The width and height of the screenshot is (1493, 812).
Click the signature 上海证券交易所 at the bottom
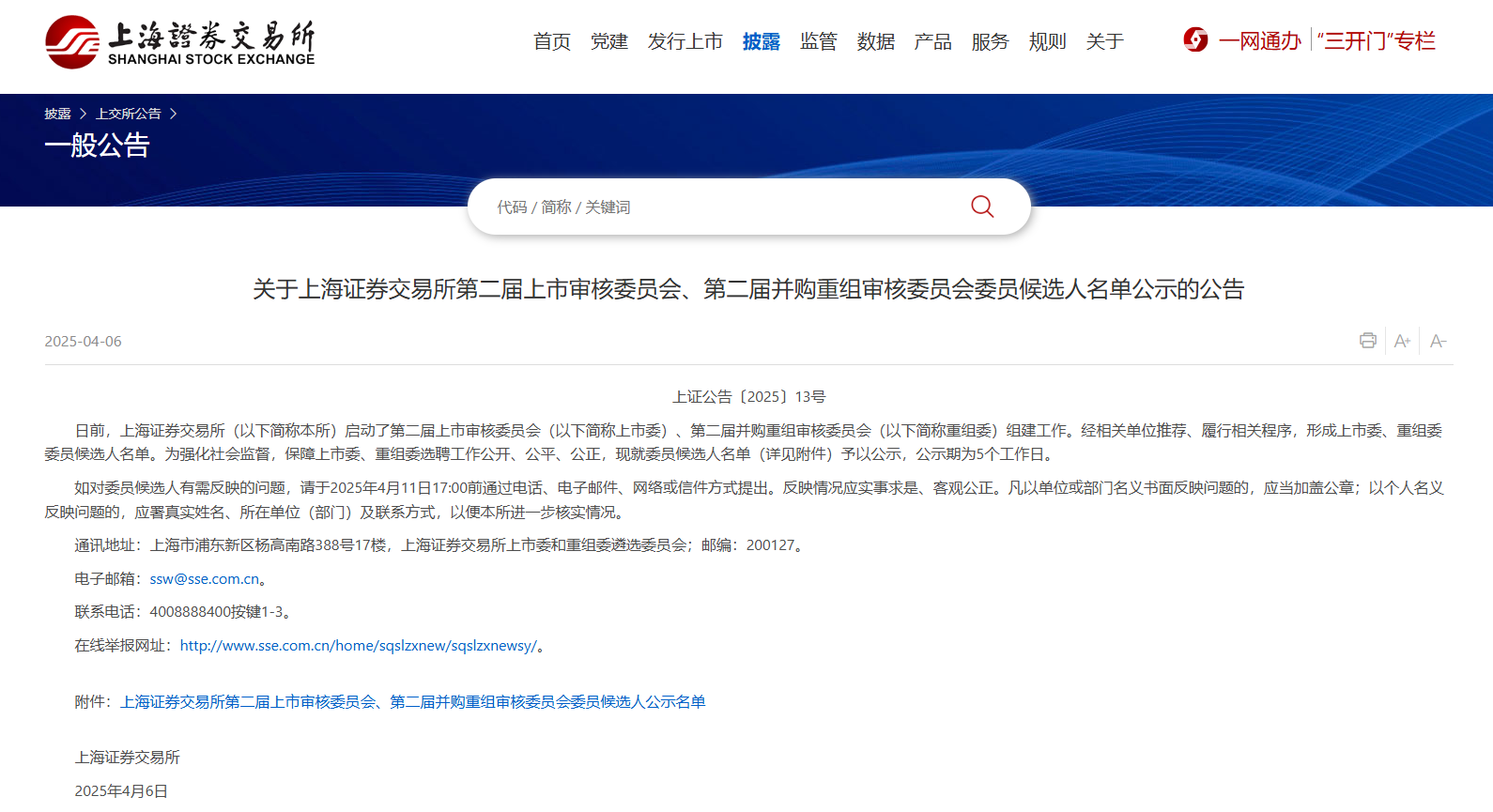point(127,758)
